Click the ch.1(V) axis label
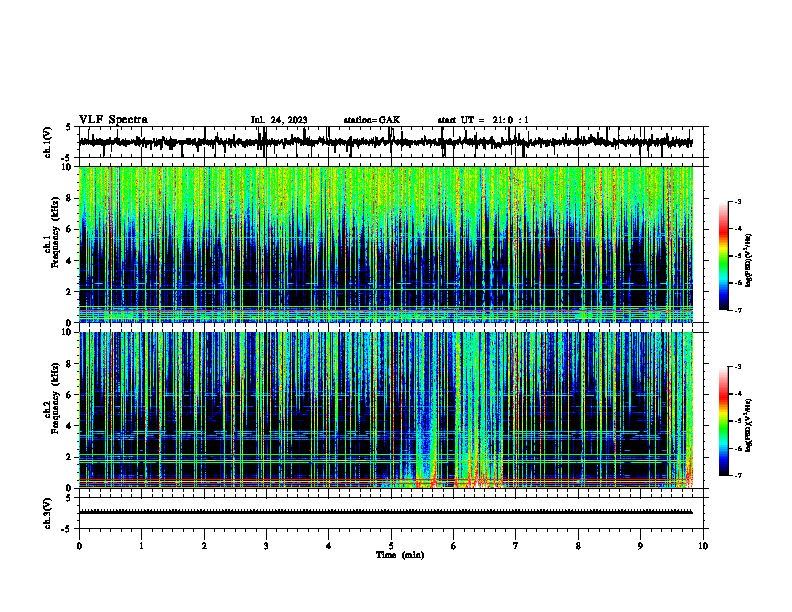This screenshot has width=792, height=612. [48, 142]
